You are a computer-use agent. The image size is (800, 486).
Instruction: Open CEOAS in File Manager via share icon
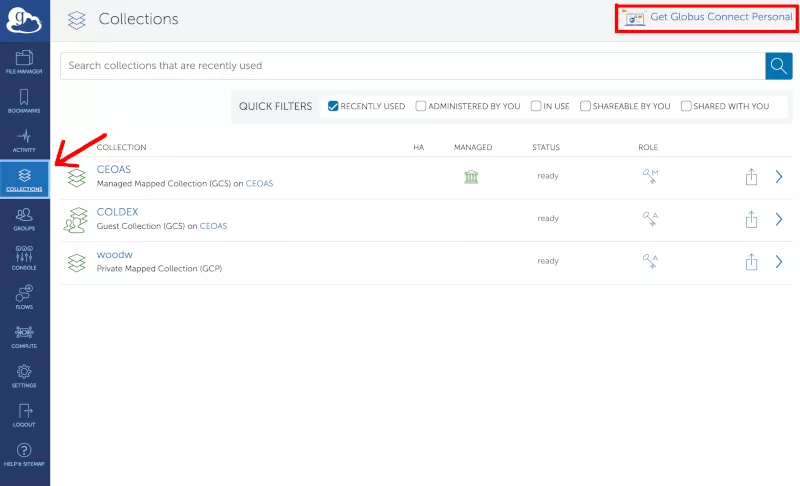click(751, 176)
